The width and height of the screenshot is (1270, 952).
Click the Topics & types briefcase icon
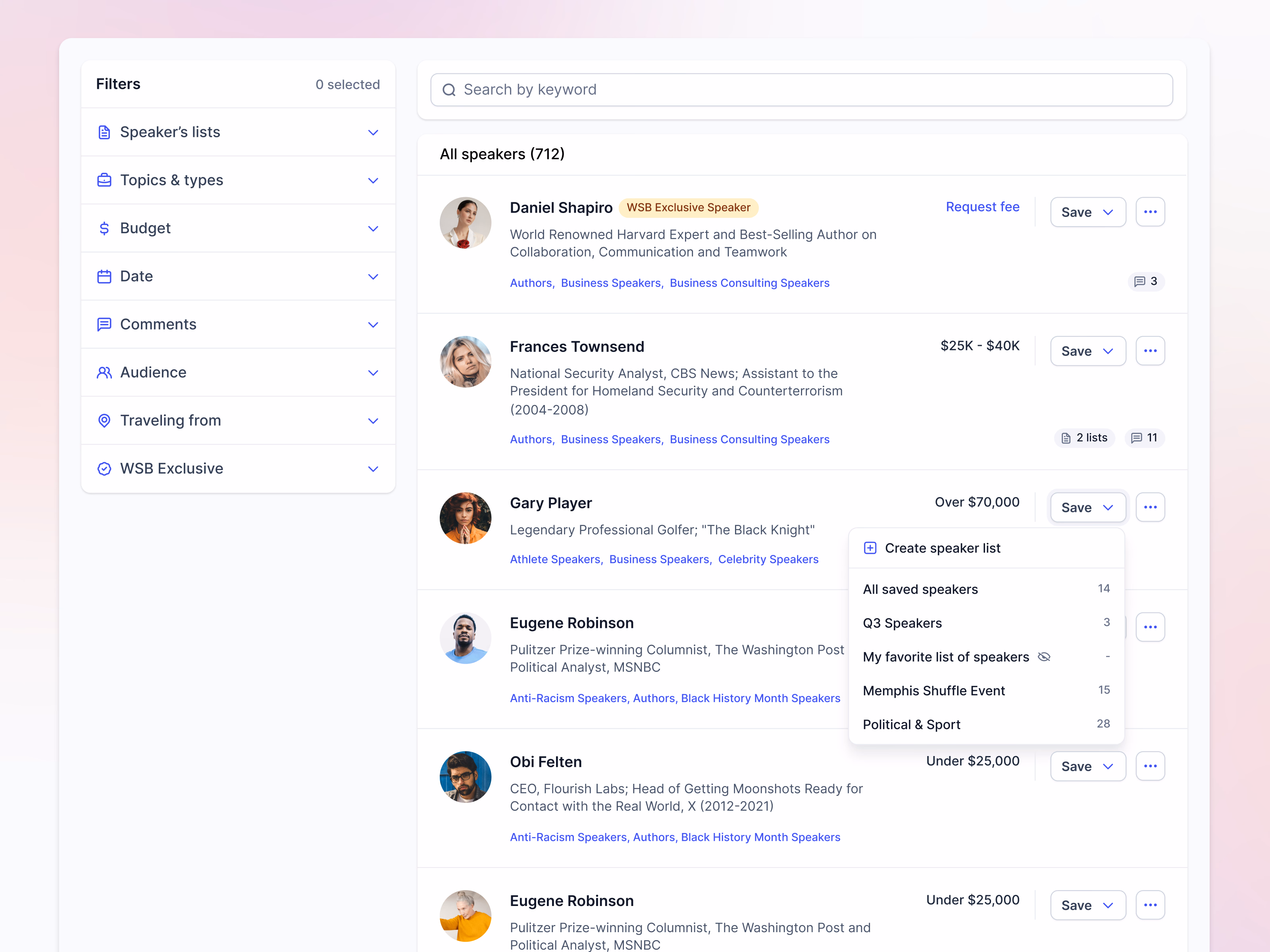click(x=104, y=180)
